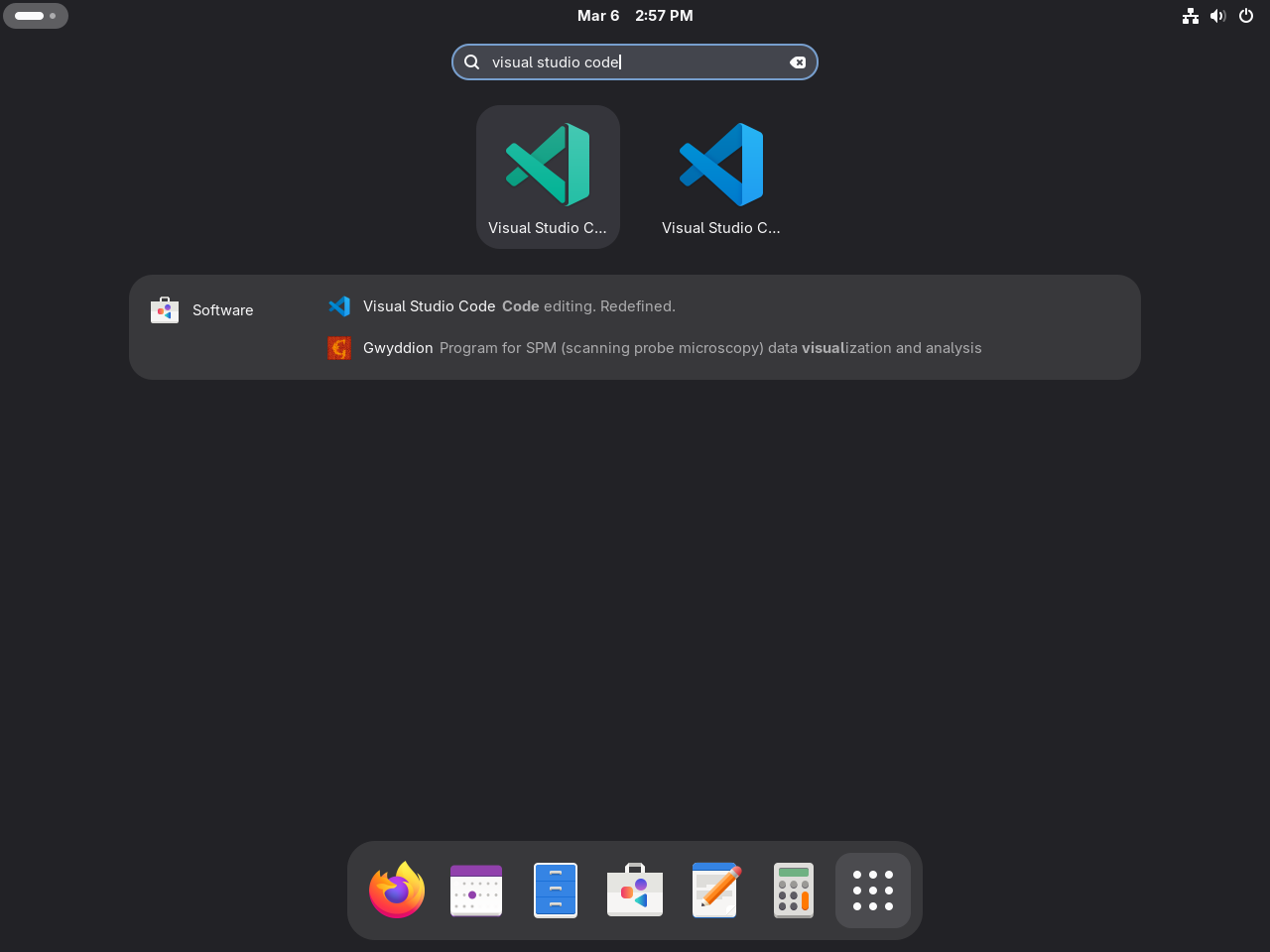Image resolution: width=1270 pixels, height=952 pixels.
Task: Clear the search field text
Action: point(798,61)
